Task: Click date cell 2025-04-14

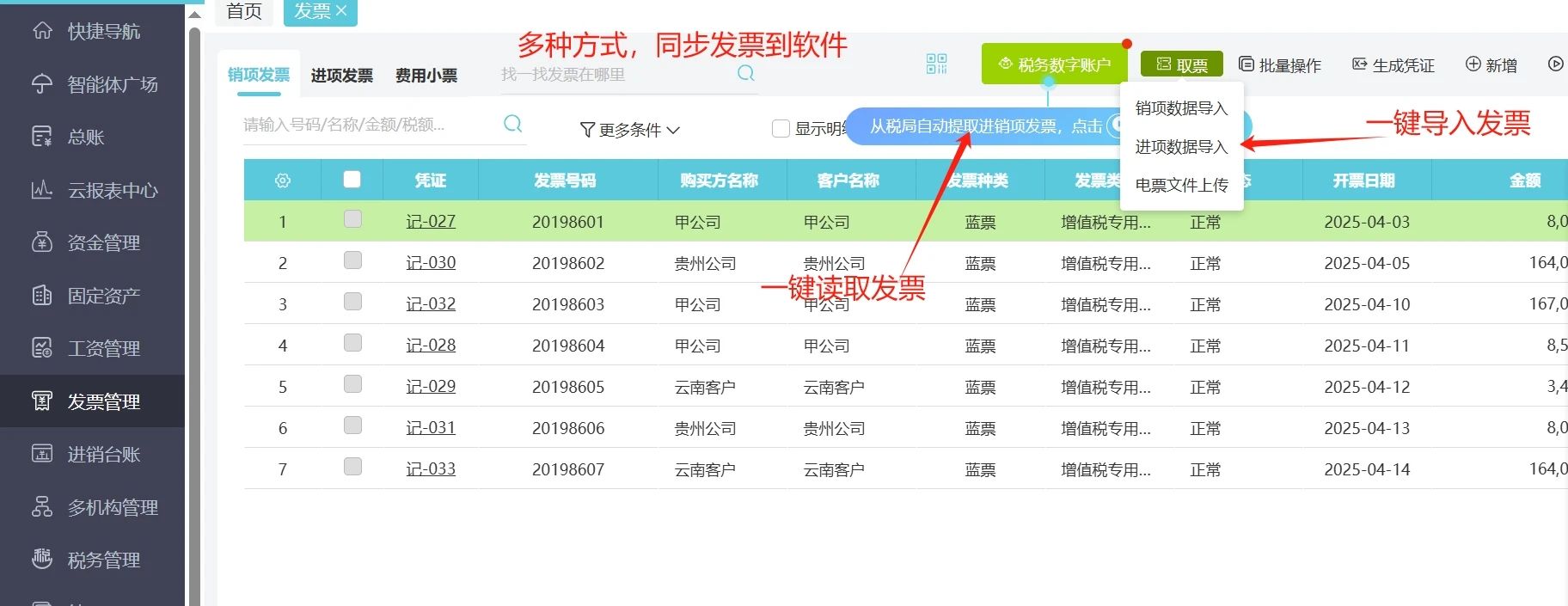Action: [x=1367, y=469]
